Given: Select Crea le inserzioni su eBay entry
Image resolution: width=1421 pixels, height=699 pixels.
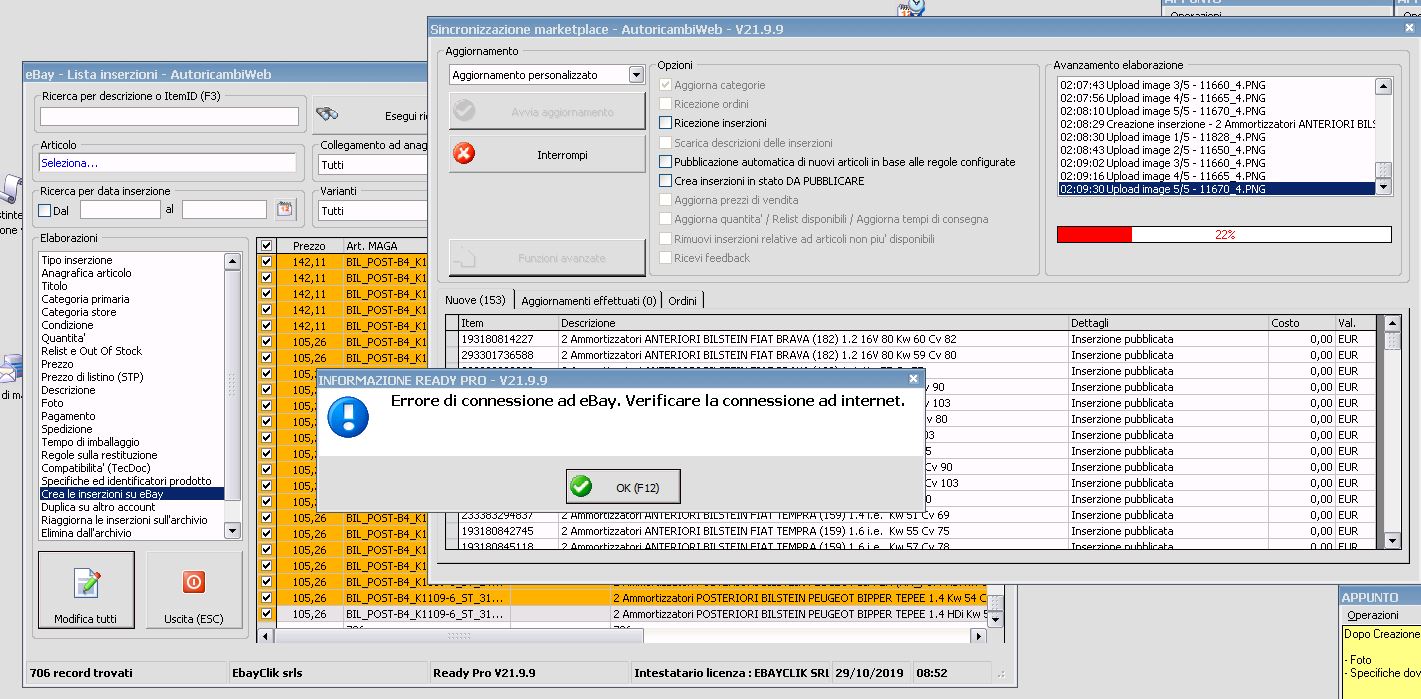Looking at the screenshot, I should [132, 494].
